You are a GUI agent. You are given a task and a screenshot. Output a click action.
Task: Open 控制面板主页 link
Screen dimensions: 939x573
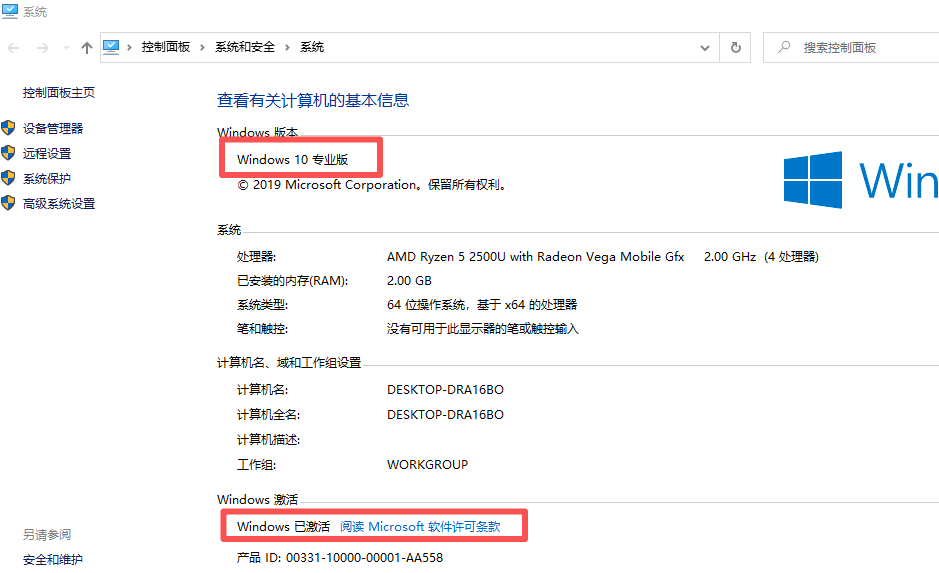point(59,92)
